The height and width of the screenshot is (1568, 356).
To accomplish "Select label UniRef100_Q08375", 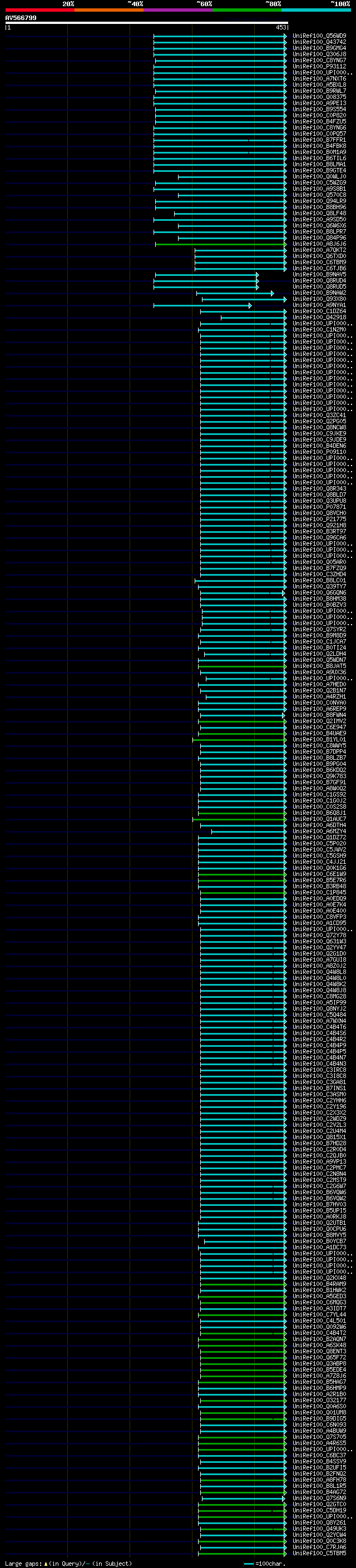I will [319, 97].
